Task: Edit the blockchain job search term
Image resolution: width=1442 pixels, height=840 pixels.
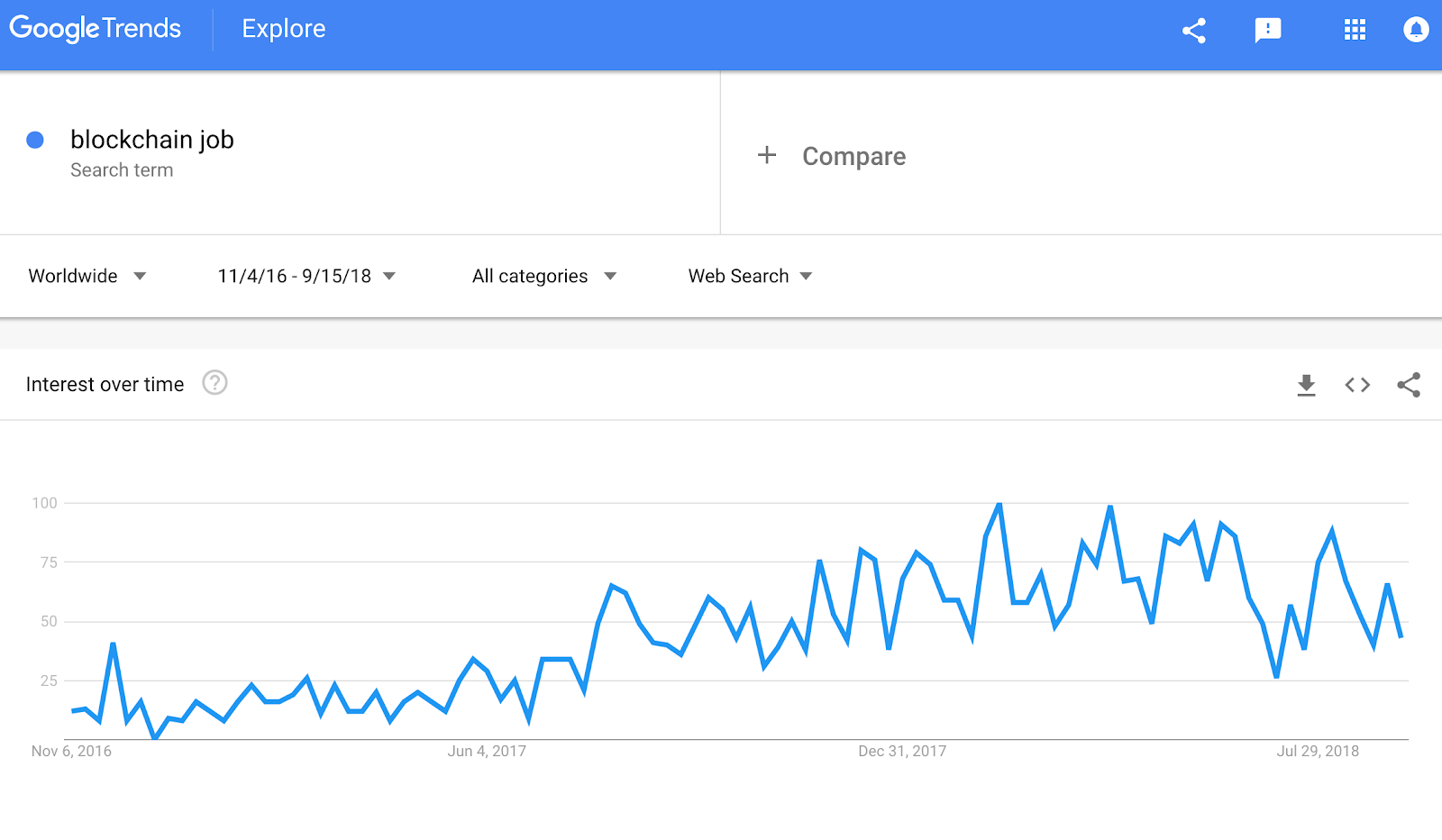Action: point(152,140)
